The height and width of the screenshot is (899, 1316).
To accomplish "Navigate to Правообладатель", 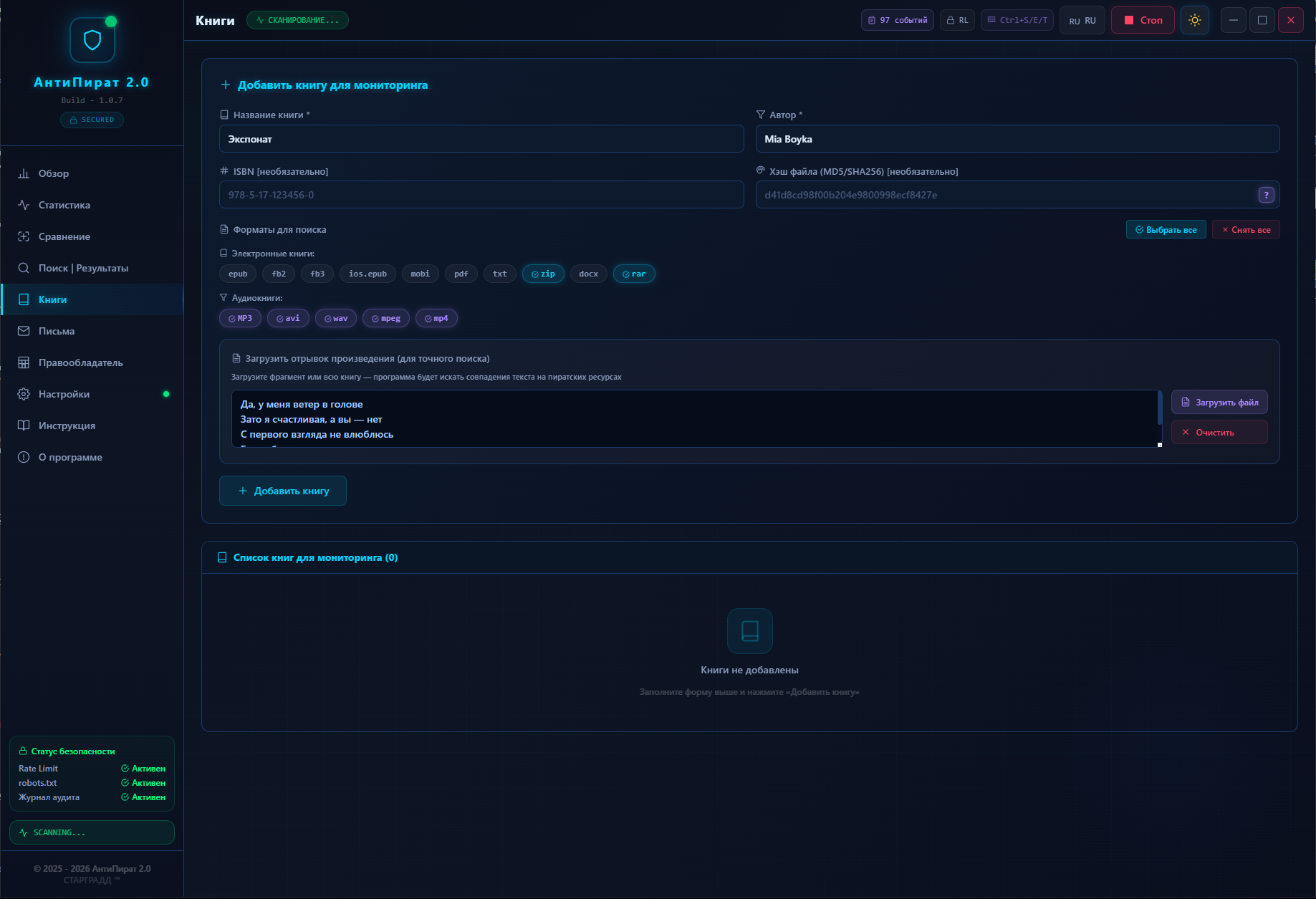I will click(x=92, y=362).
